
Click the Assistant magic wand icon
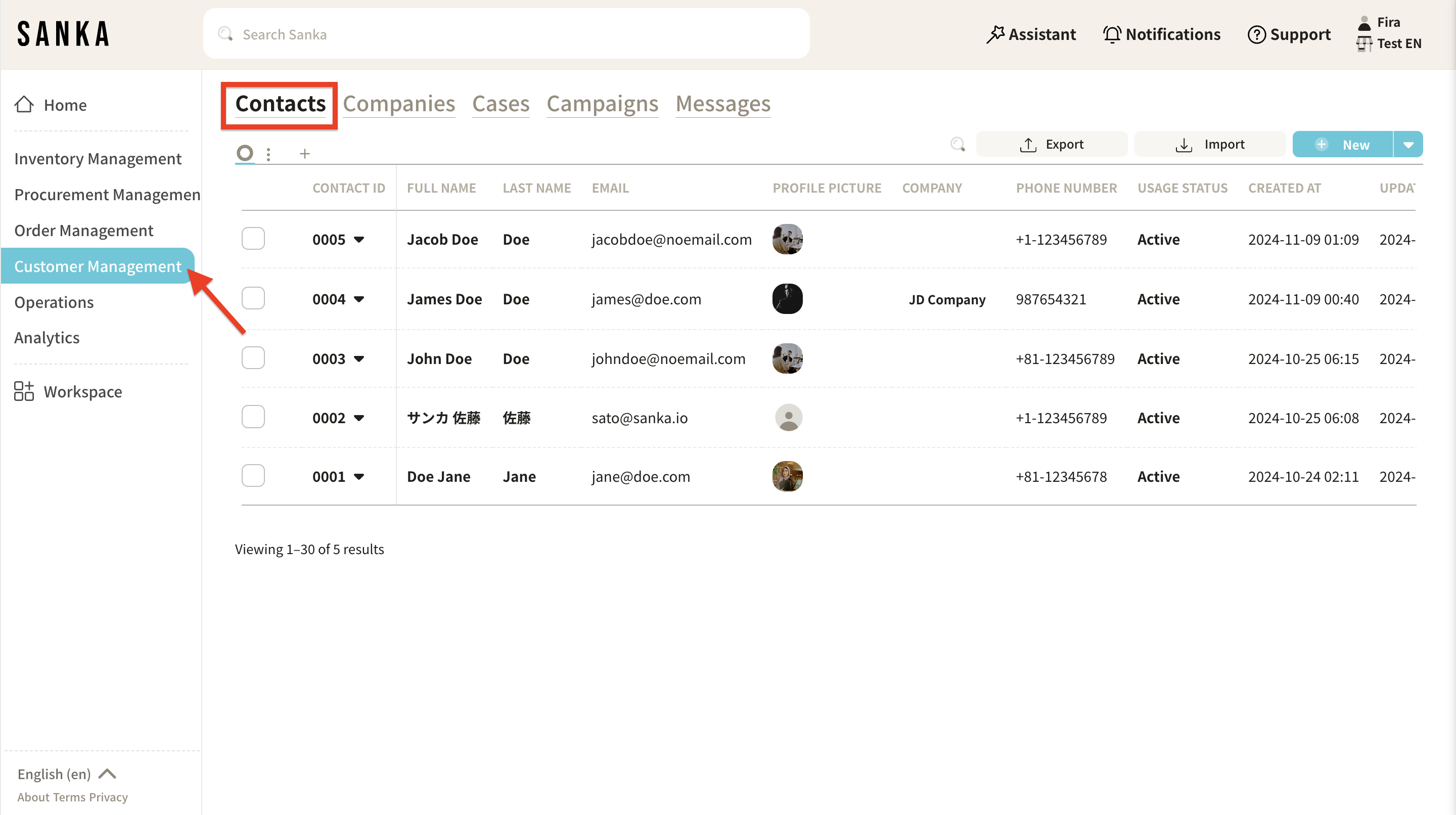point(995,34)
